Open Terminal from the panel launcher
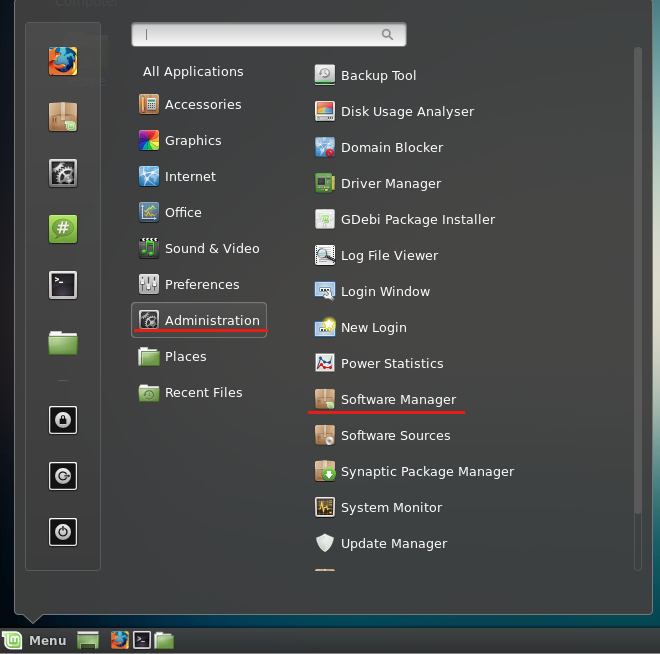This screenshot has width=660, height=654. pyautogui.click(x=142, y=641)
